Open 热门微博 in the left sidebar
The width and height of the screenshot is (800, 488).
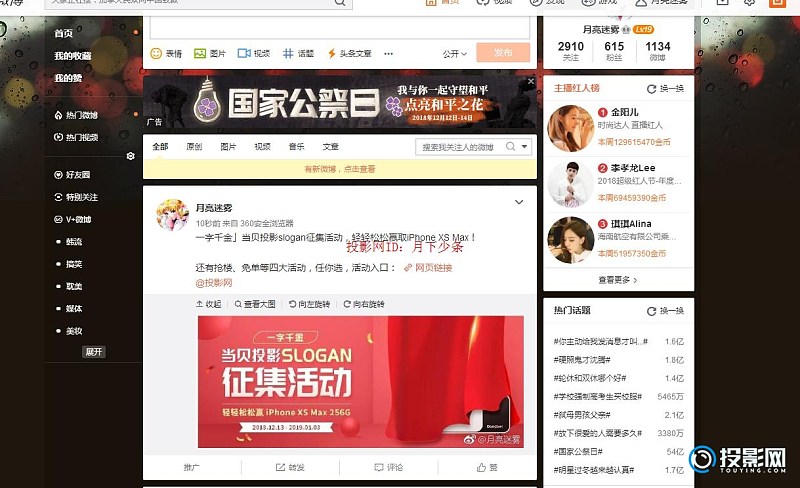point(77,115)
